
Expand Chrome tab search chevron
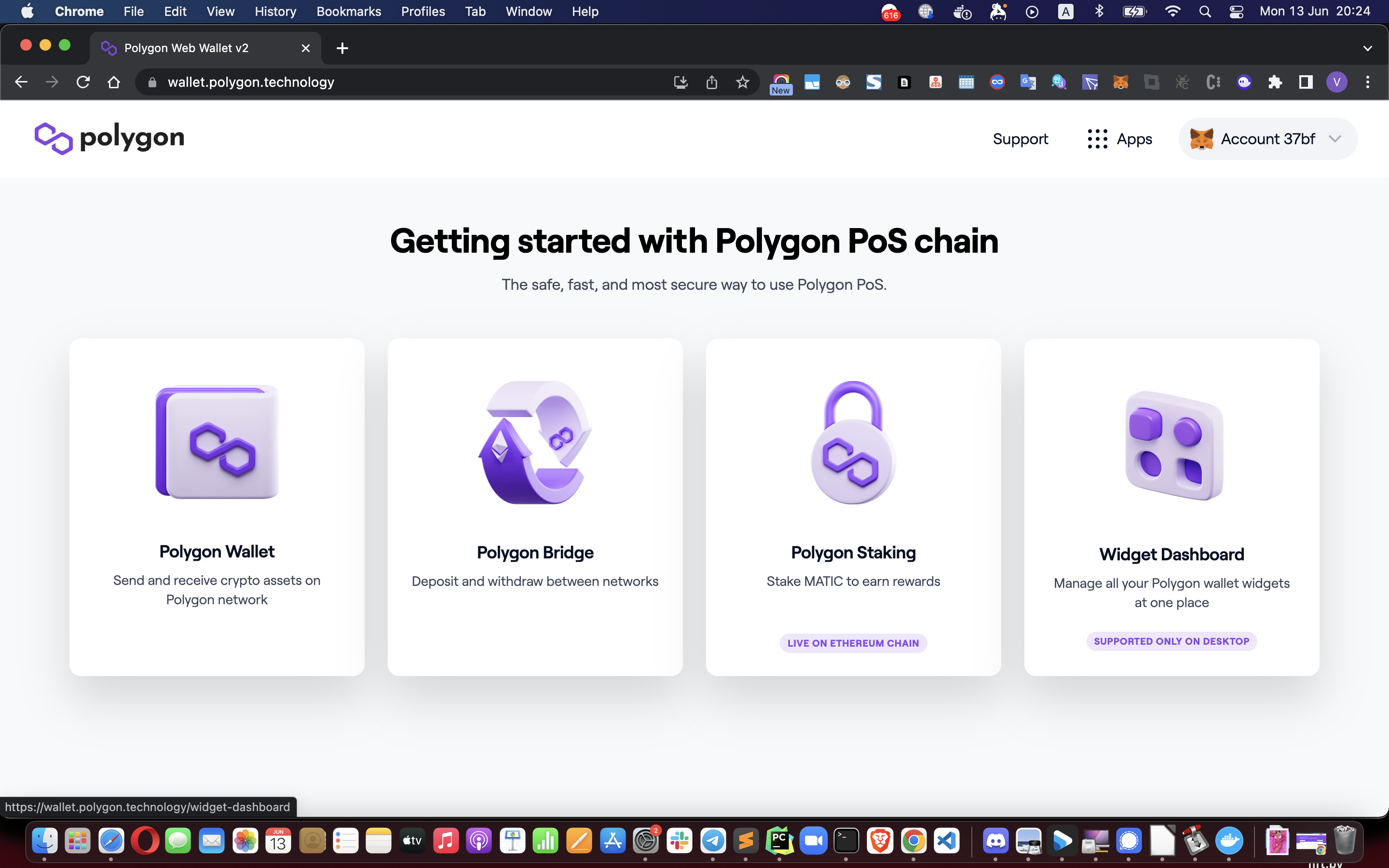pyautogui.click(x=1367, y=48)
